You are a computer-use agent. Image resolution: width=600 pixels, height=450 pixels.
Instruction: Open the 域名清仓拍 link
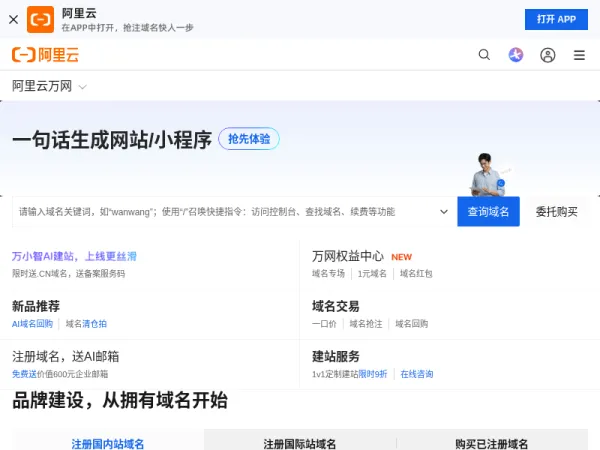tap(86, 324)
